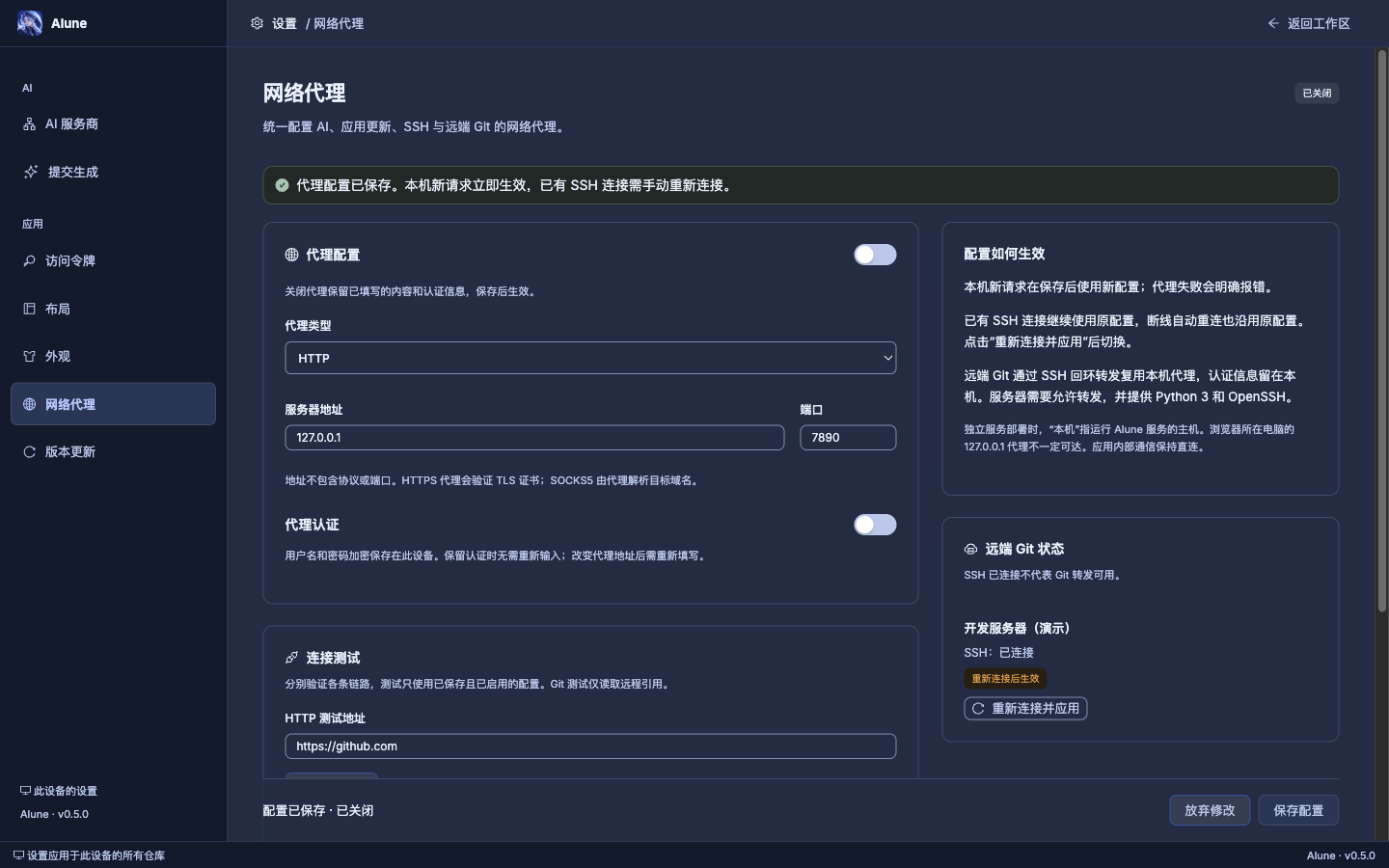Click the 服务器地址 field with 127.0.0.1

point(534,437)
